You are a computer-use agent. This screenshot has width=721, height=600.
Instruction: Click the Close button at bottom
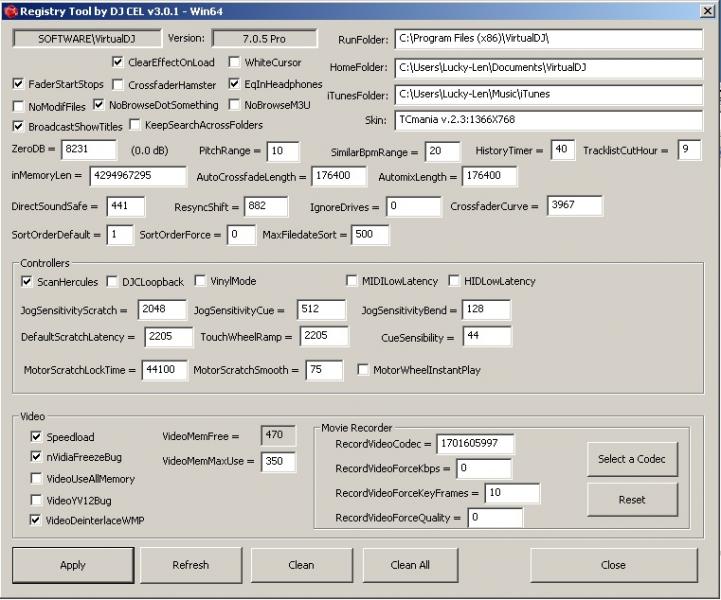point(614,565)
